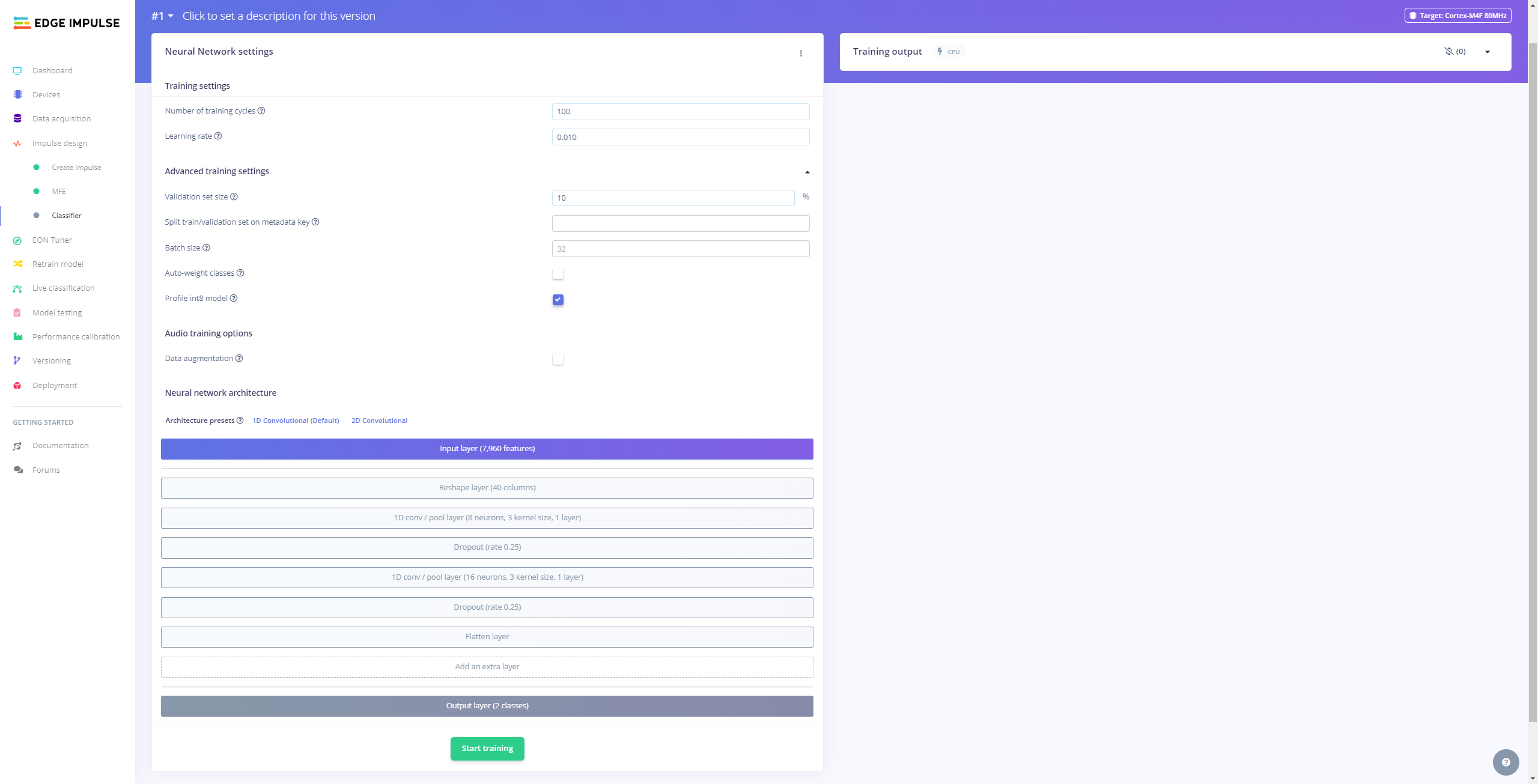Start training the model
1538x784 pixels.
point(487,749)
